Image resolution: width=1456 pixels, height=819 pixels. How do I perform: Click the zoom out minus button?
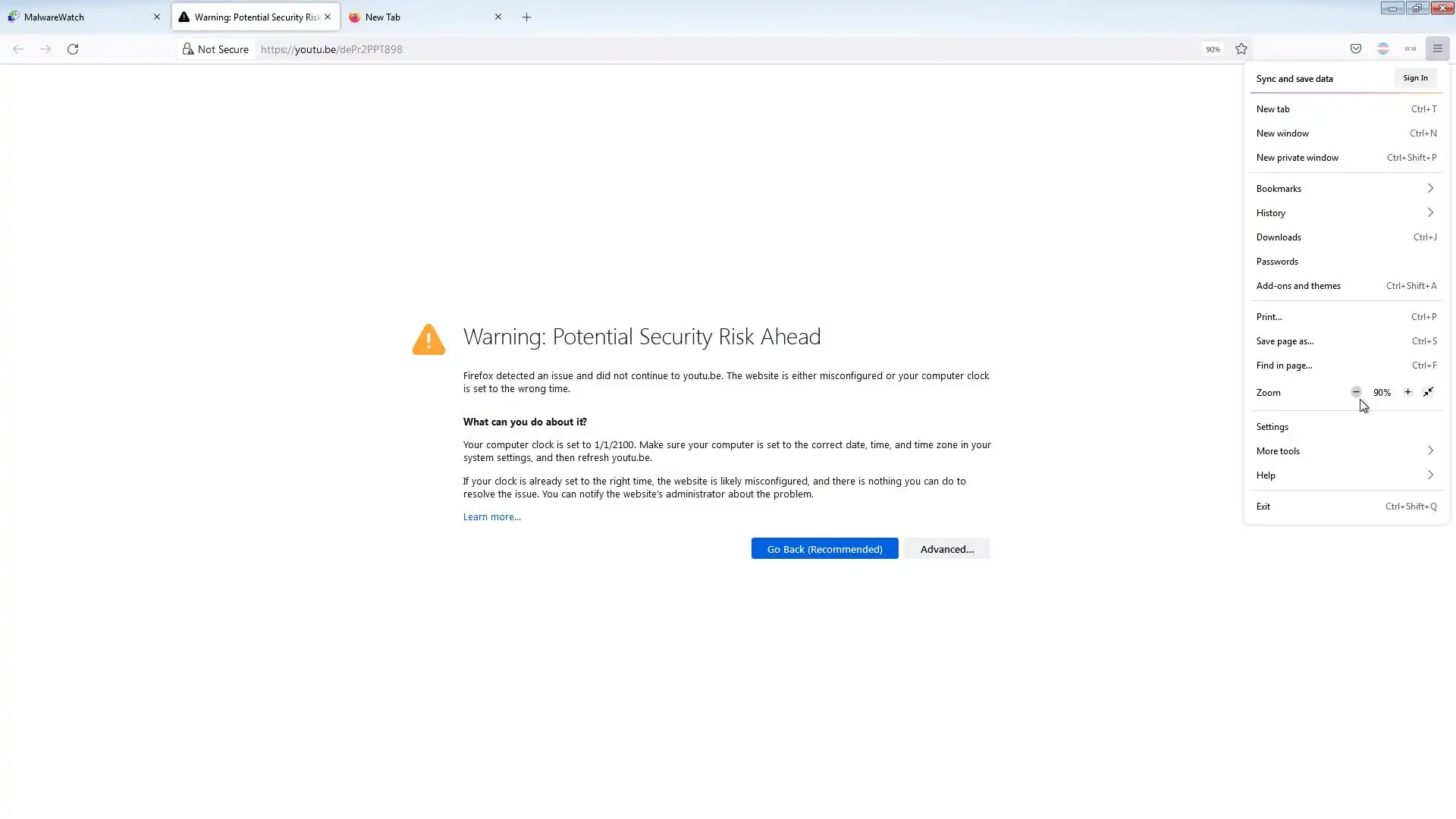[x=1356, y=392]
